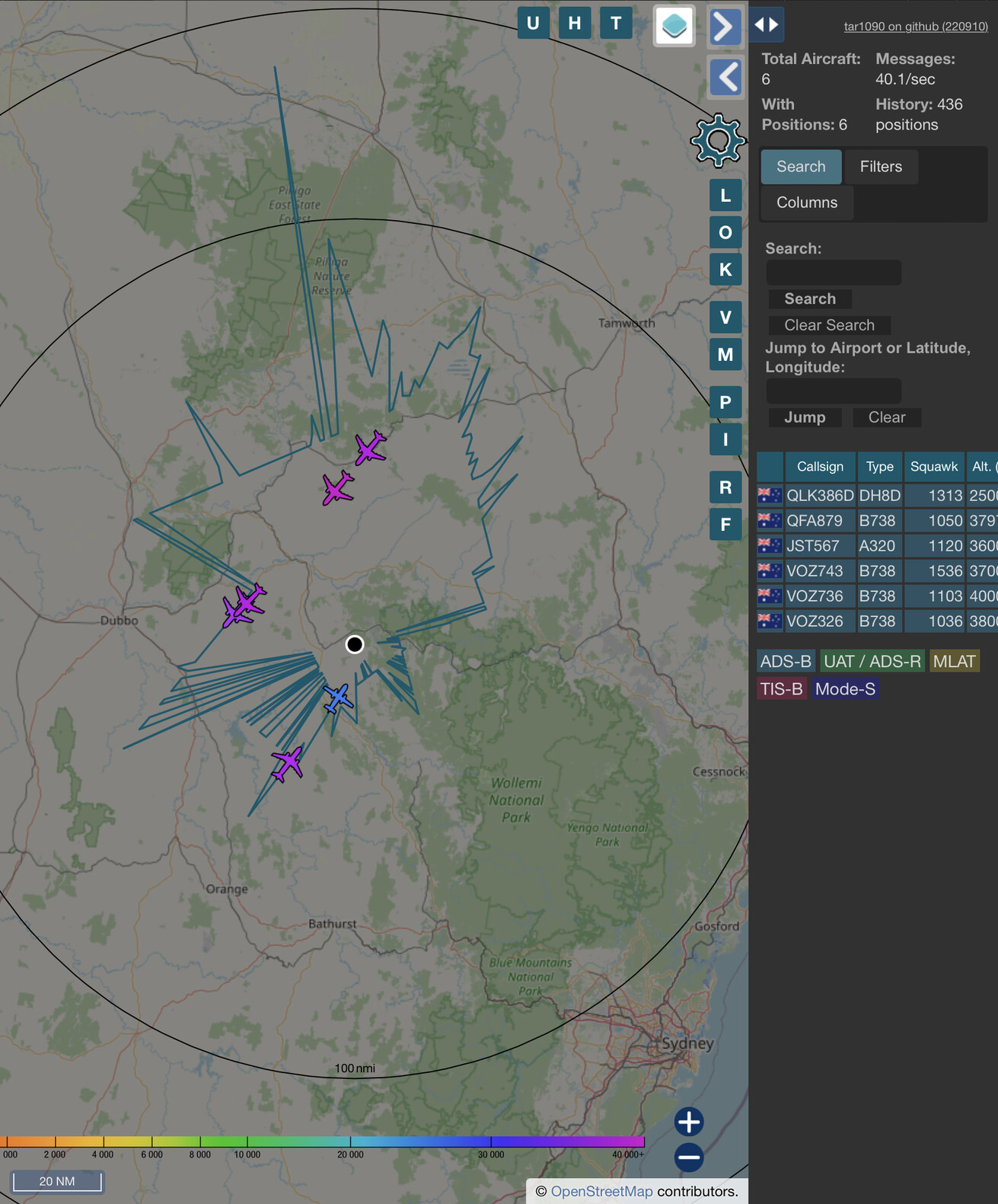Open the map settings gear
This screenshot has width=998, height=1204.
point(717,140)
